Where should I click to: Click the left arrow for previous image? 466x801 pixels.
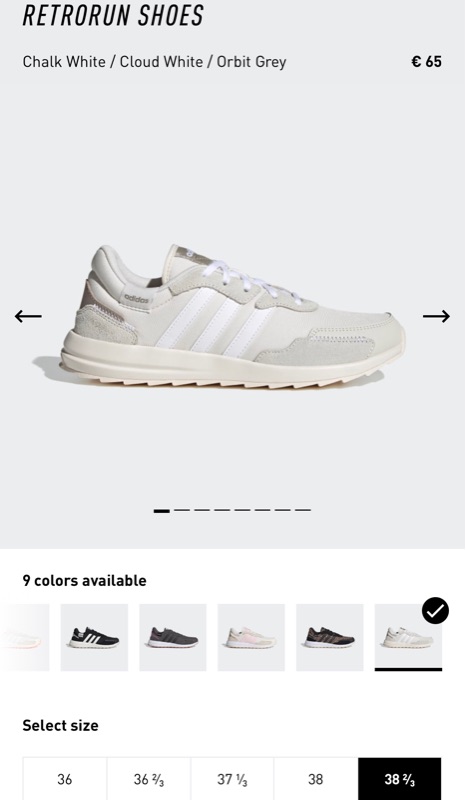pyautogui.click(x=28, y=316)
